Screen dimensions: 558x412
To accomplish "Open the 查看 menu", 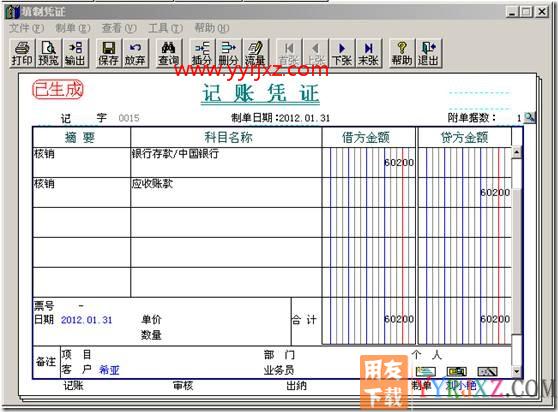I will click(119, 28).
